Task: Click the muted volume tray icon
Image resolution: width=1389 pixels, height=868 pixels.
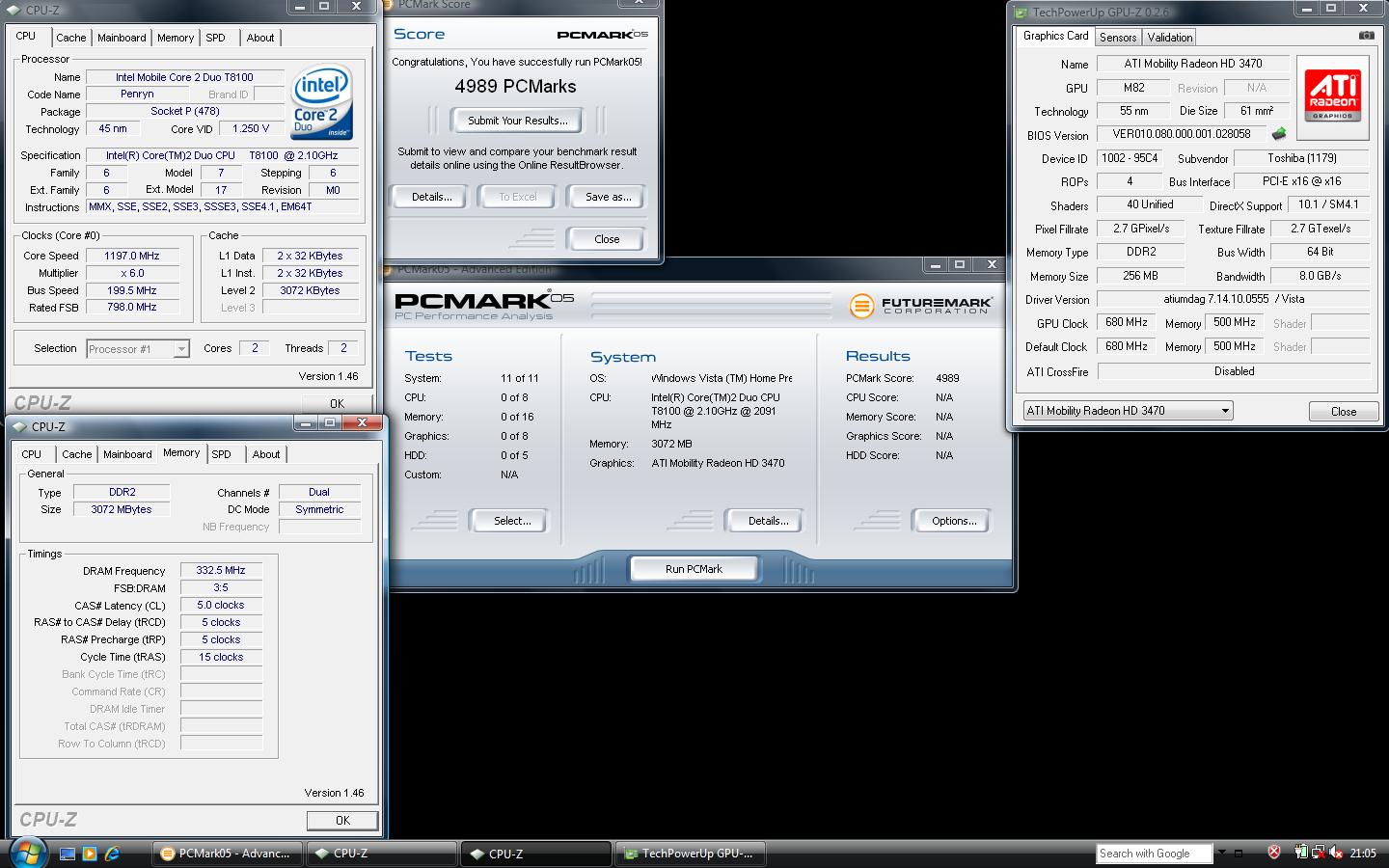Action: click(1336, 853)
